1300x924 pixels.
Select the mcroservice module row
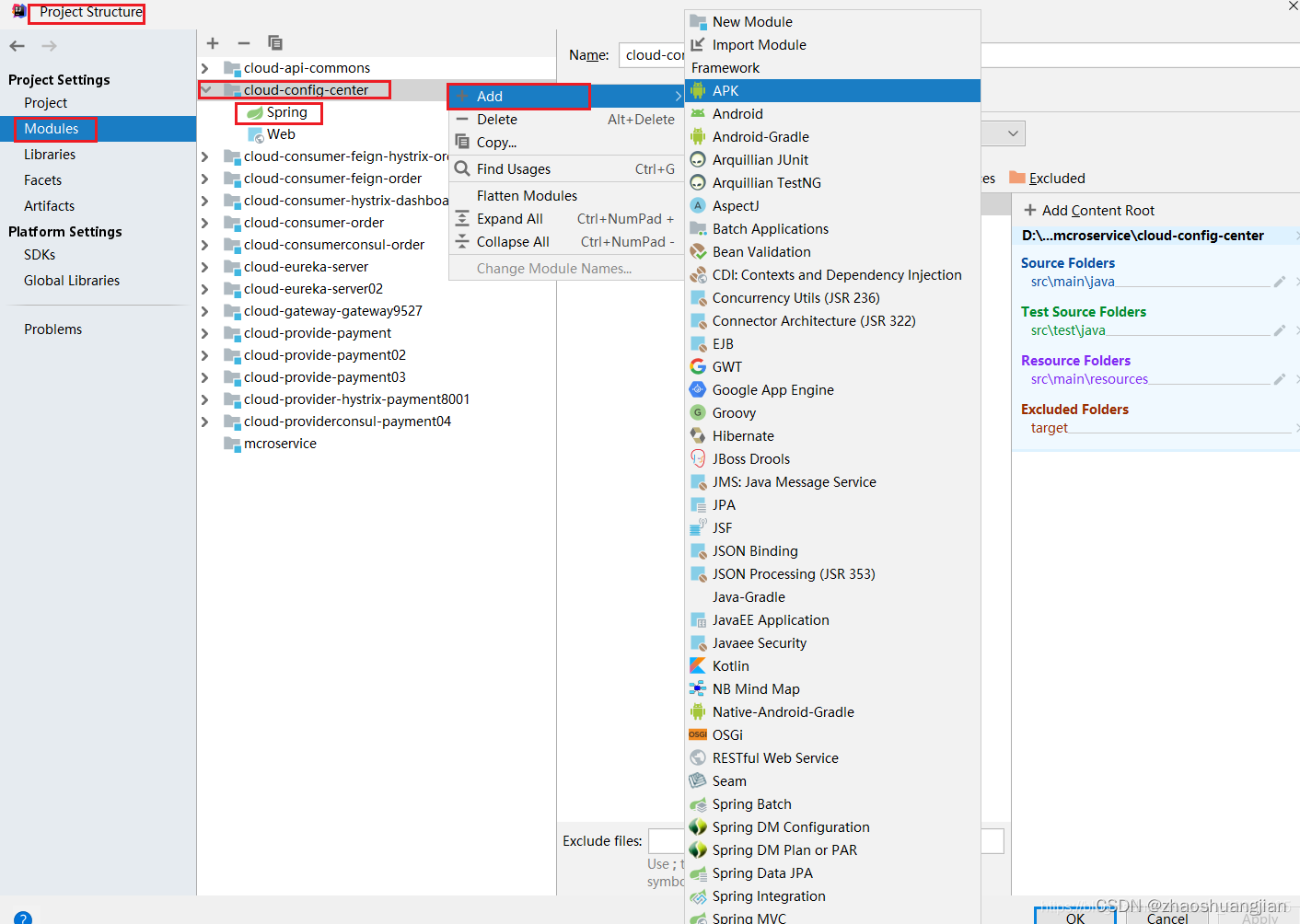coord(377,444)
